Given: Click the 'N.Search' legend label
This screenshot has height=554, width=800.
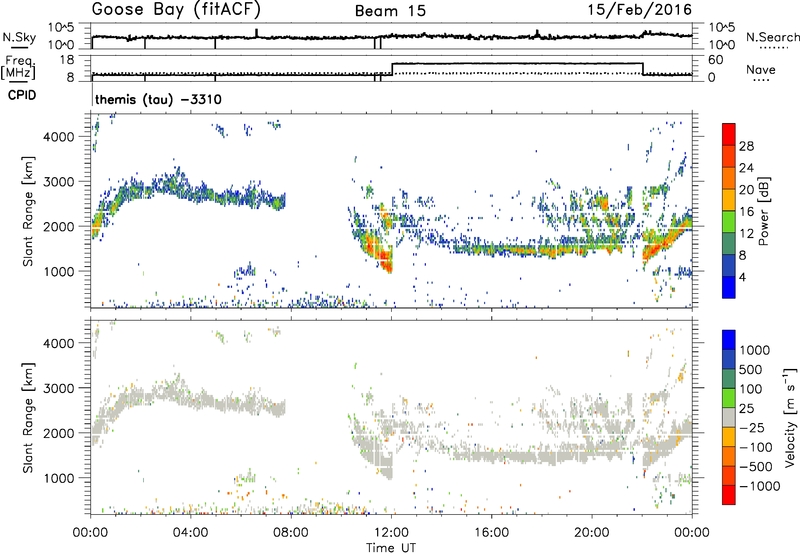Looking at the screenshot, I should coord(772,37).
